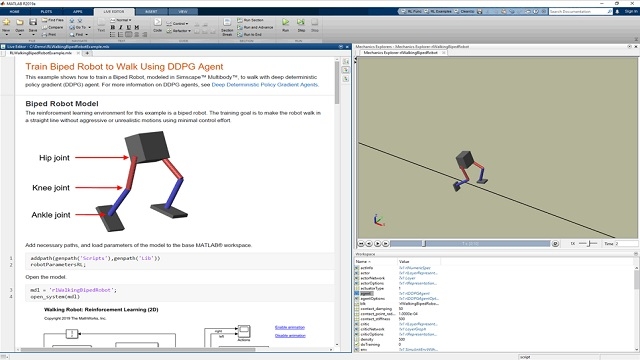The width and height of the screenshot is (640, 360).
Task: Open the Go To dropdown
Action: 80,27
